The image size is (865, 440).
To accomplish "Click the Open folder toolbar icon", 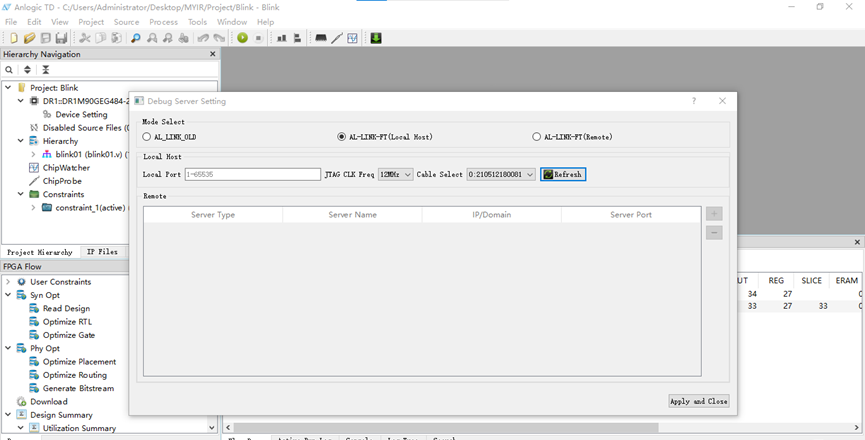I will click(30, 38).
